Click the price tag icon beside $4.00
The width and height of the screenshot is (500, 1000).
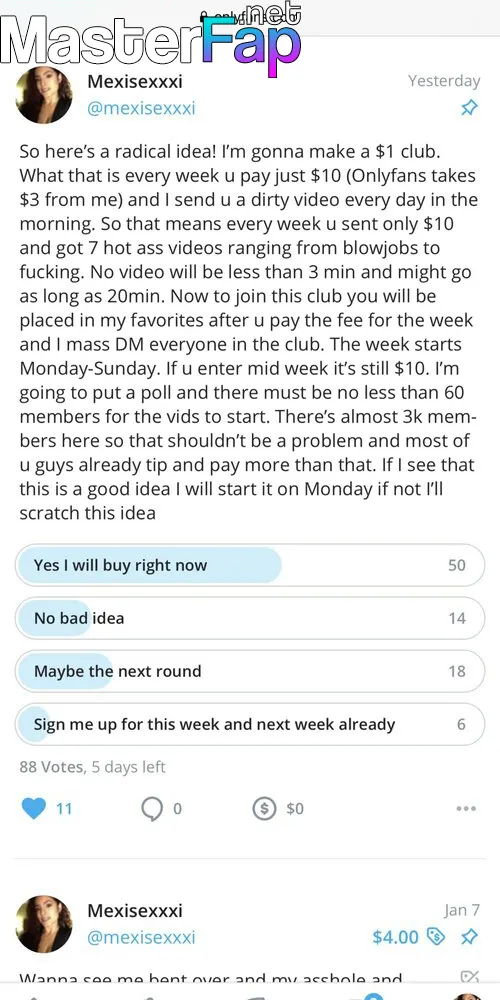pyautogui.click(x=436, y=937)
